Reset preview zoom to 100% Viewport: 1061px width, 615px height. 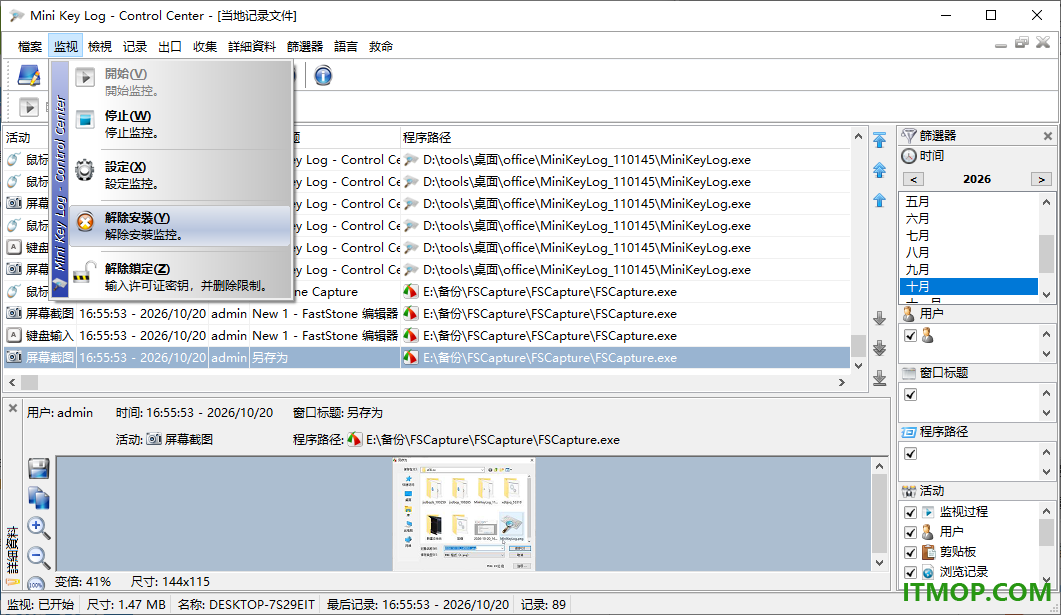(x=36, y=583)
